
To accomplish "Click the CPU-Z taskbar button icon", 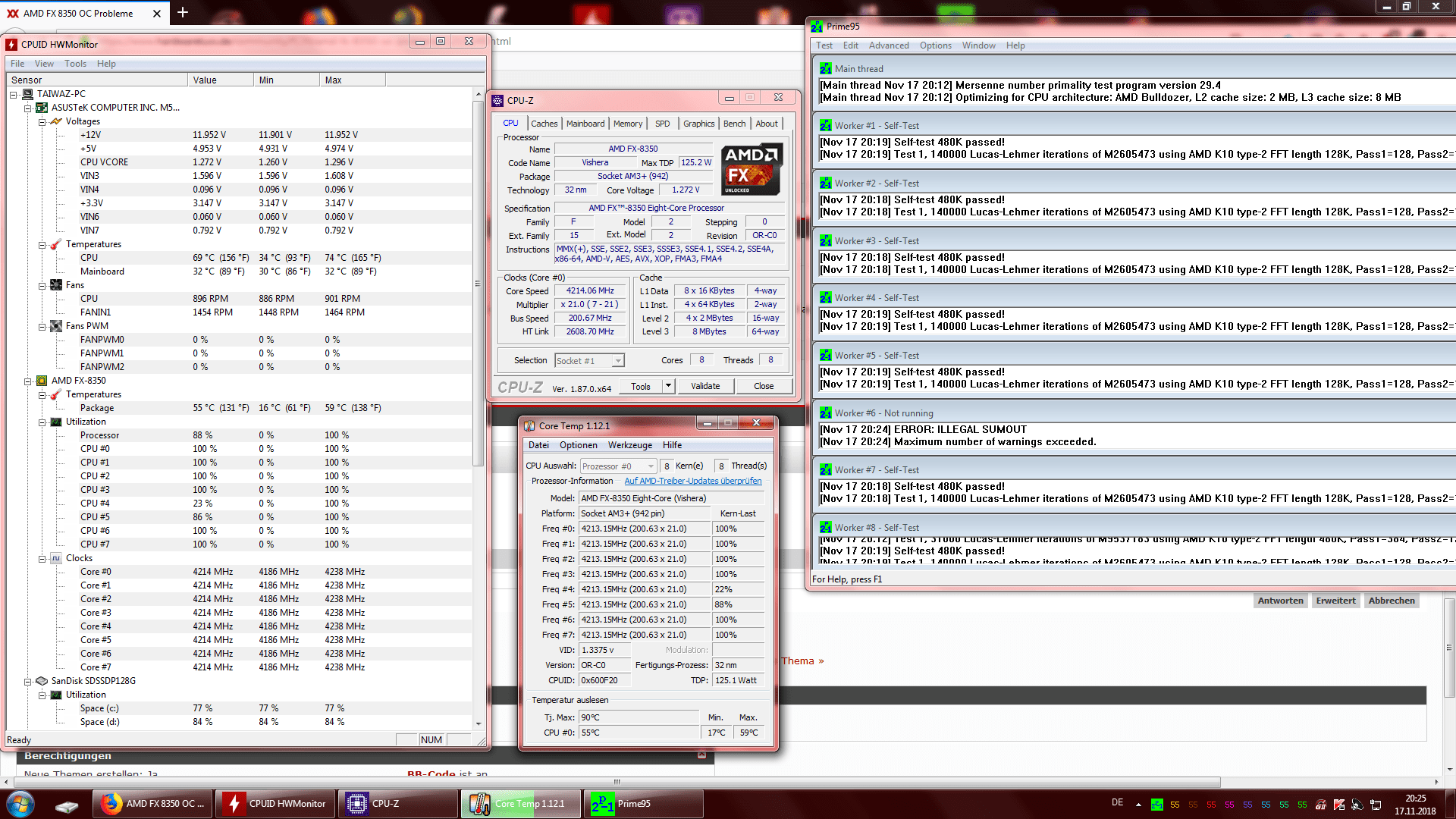I will (356, 804).
